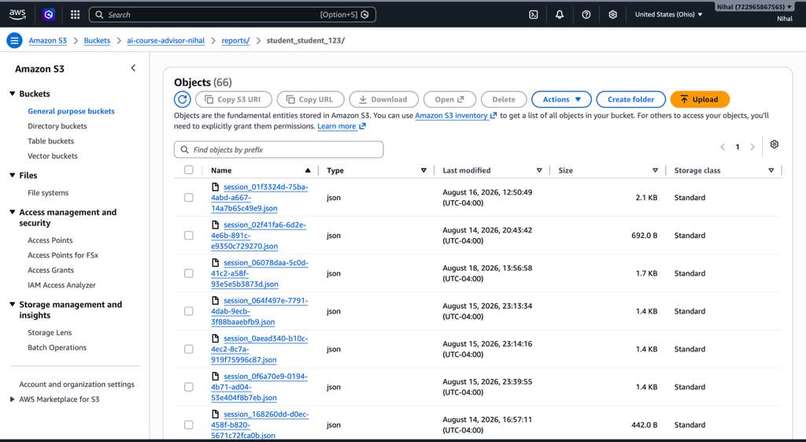Check the session_06078daa row checkbox
The width and height of the screenshot is (806, 442).
(x=189, y=273)
